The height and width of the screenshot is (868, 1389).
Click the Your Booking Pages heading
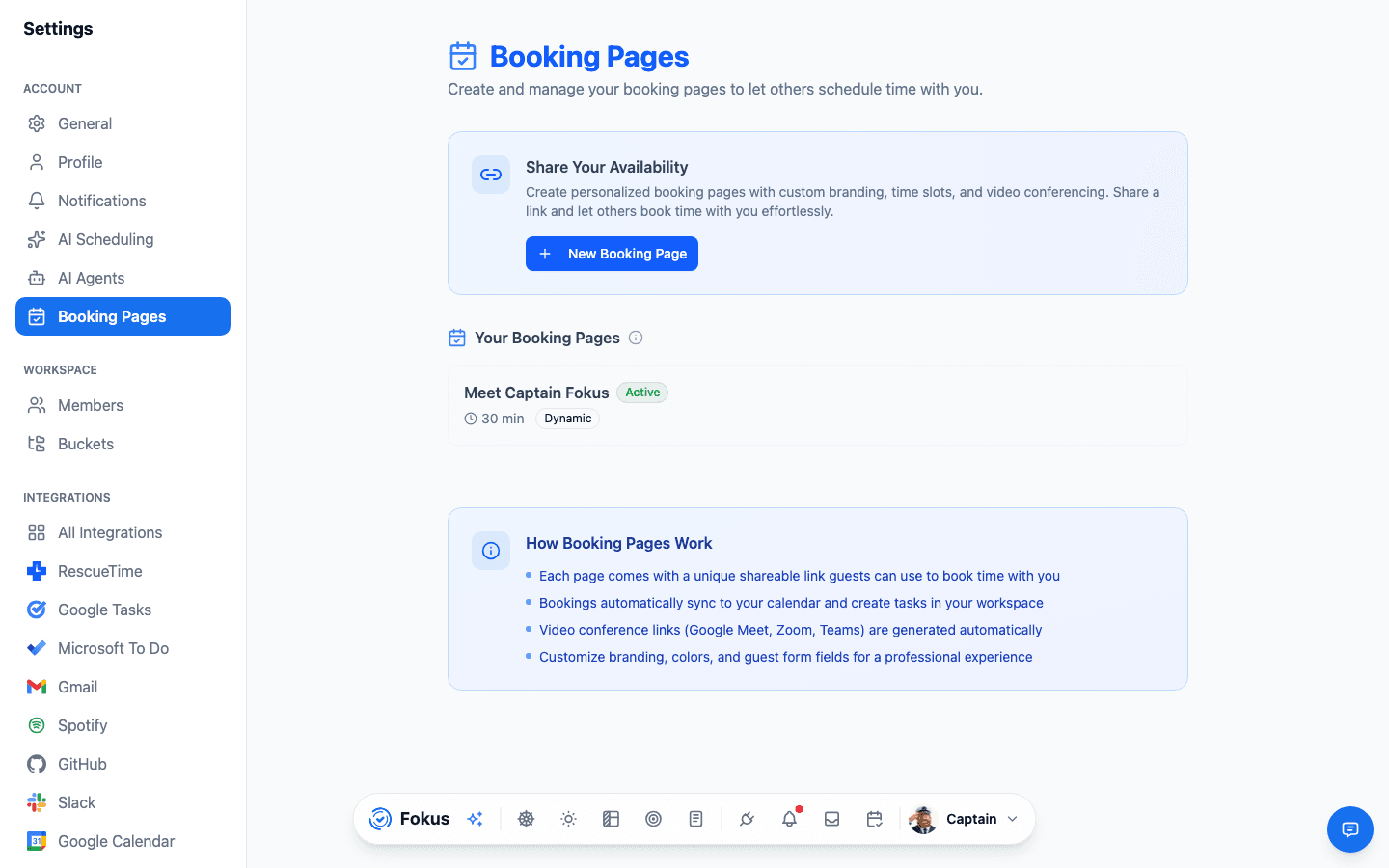point(547,338)
